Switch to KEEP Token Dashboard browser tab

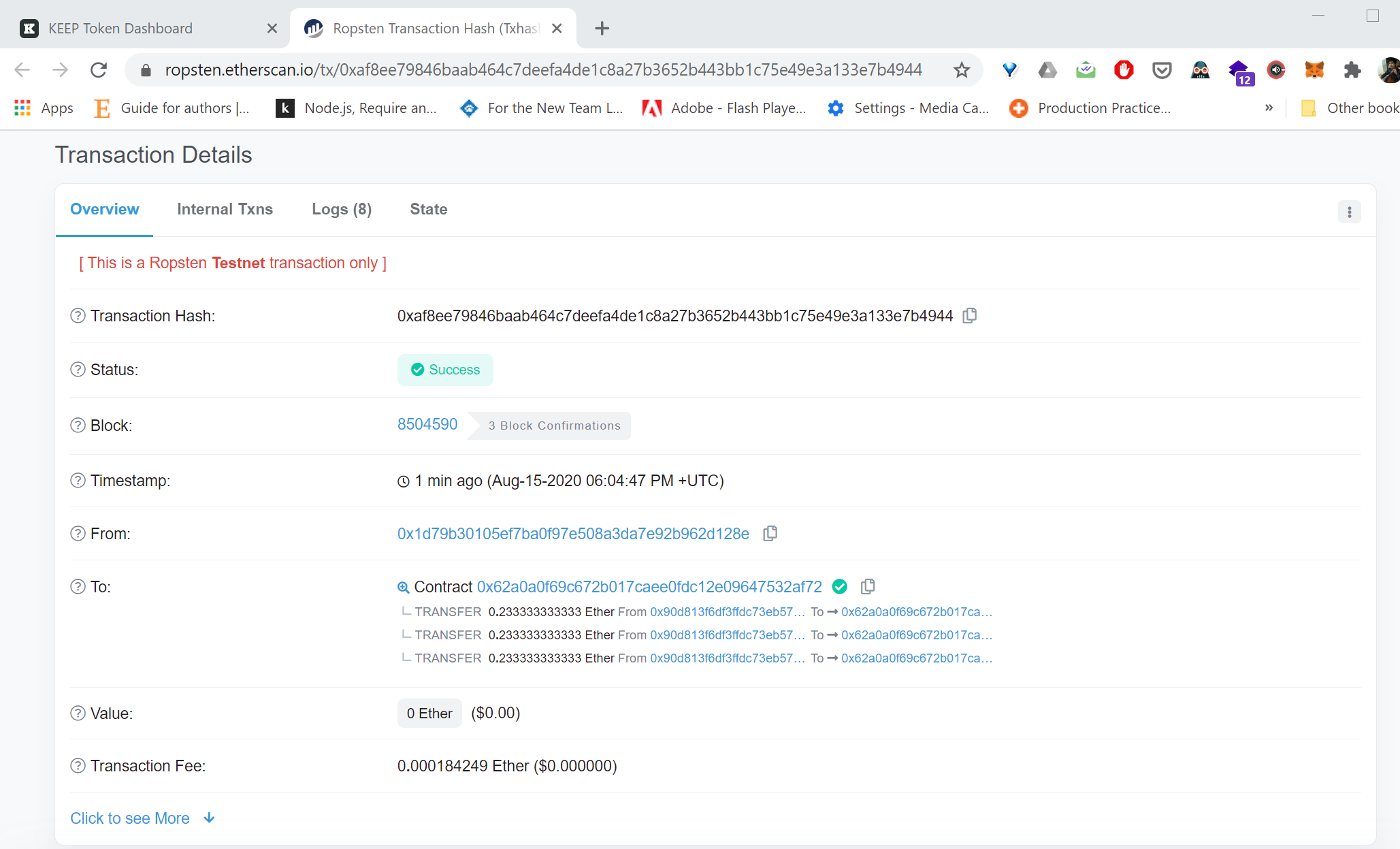(120, 29)
